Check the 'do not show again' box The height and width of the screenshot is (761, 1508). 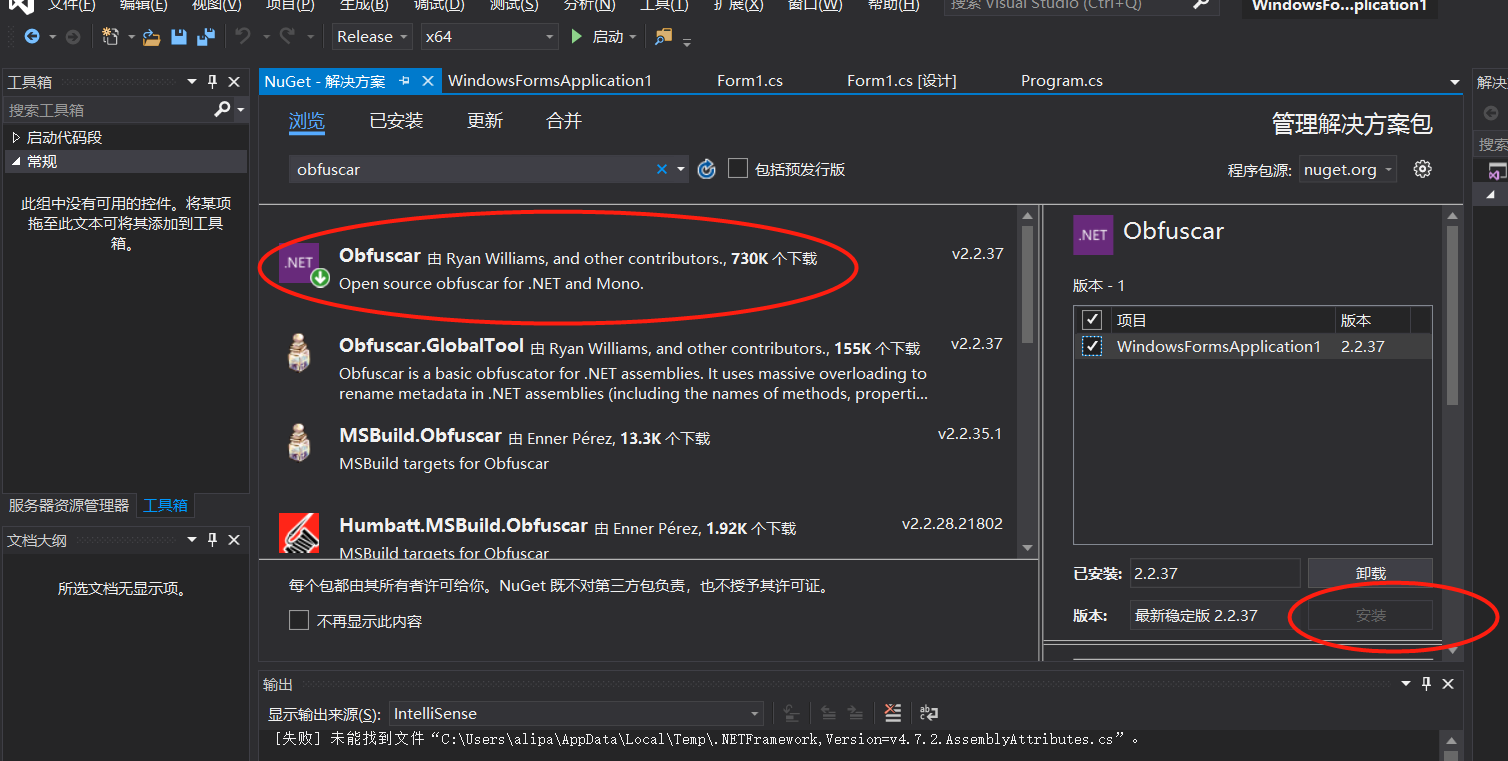(299, 621)
